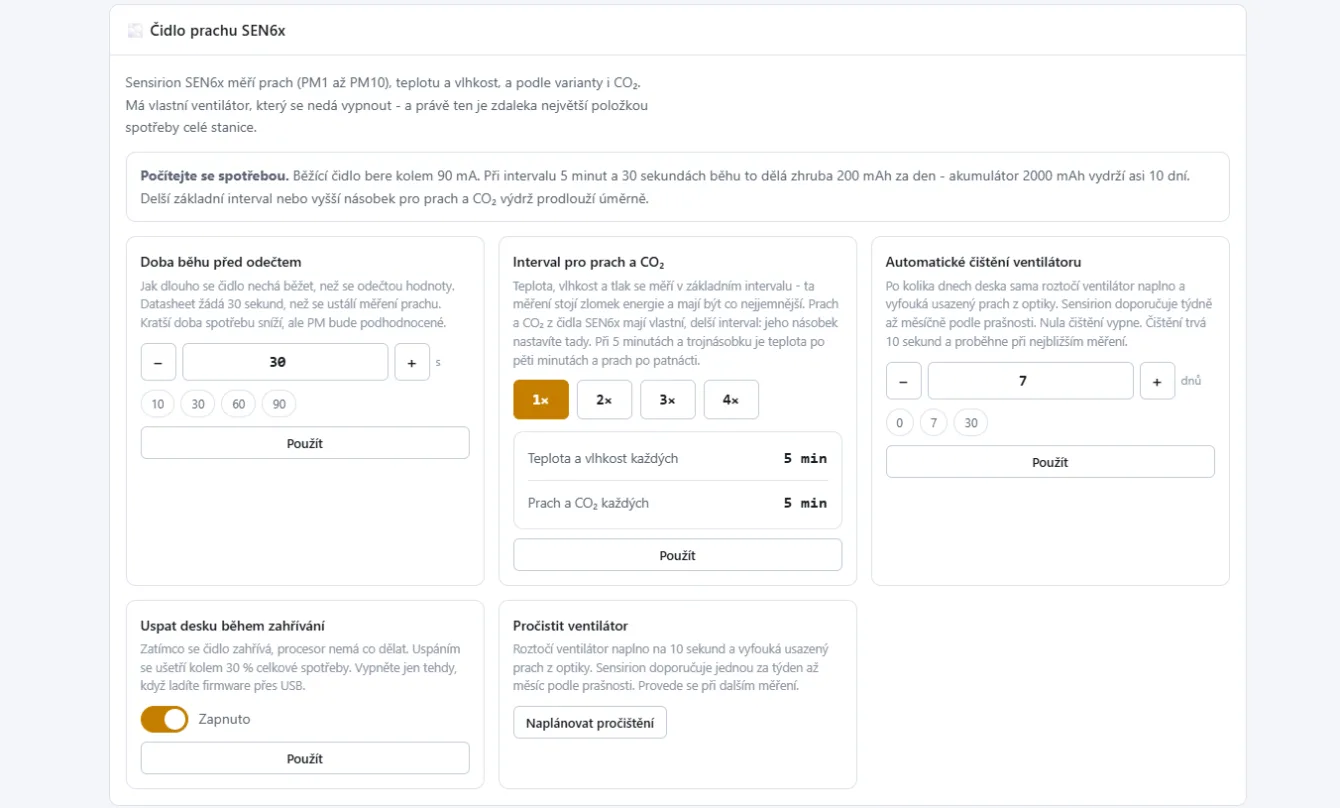The image size is (1340, 808).
Task: Apply the Interval pro prach a CO₂ setting
Action: pos(678,555)
